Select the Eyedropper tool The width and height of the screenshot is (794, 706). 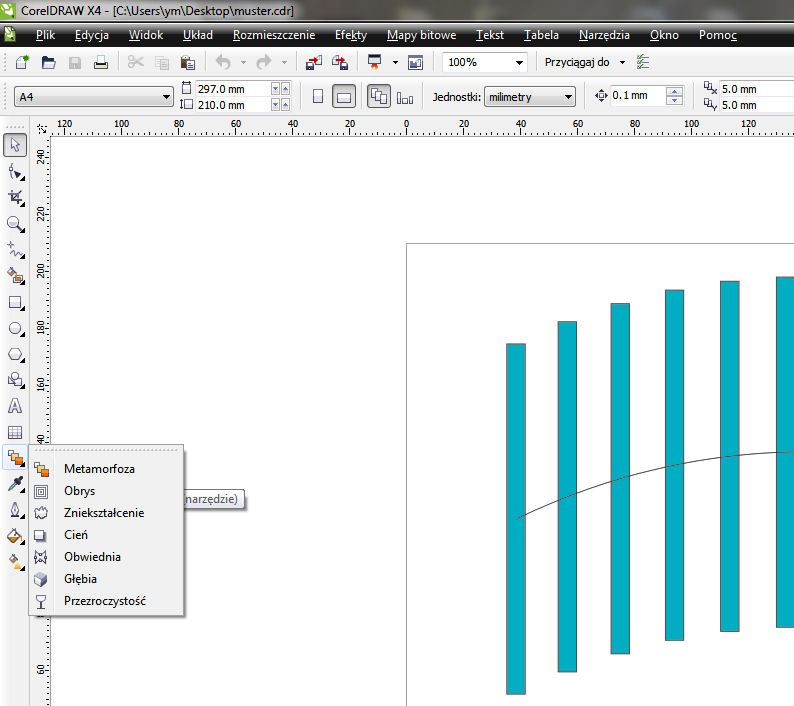tap(15, 484)
